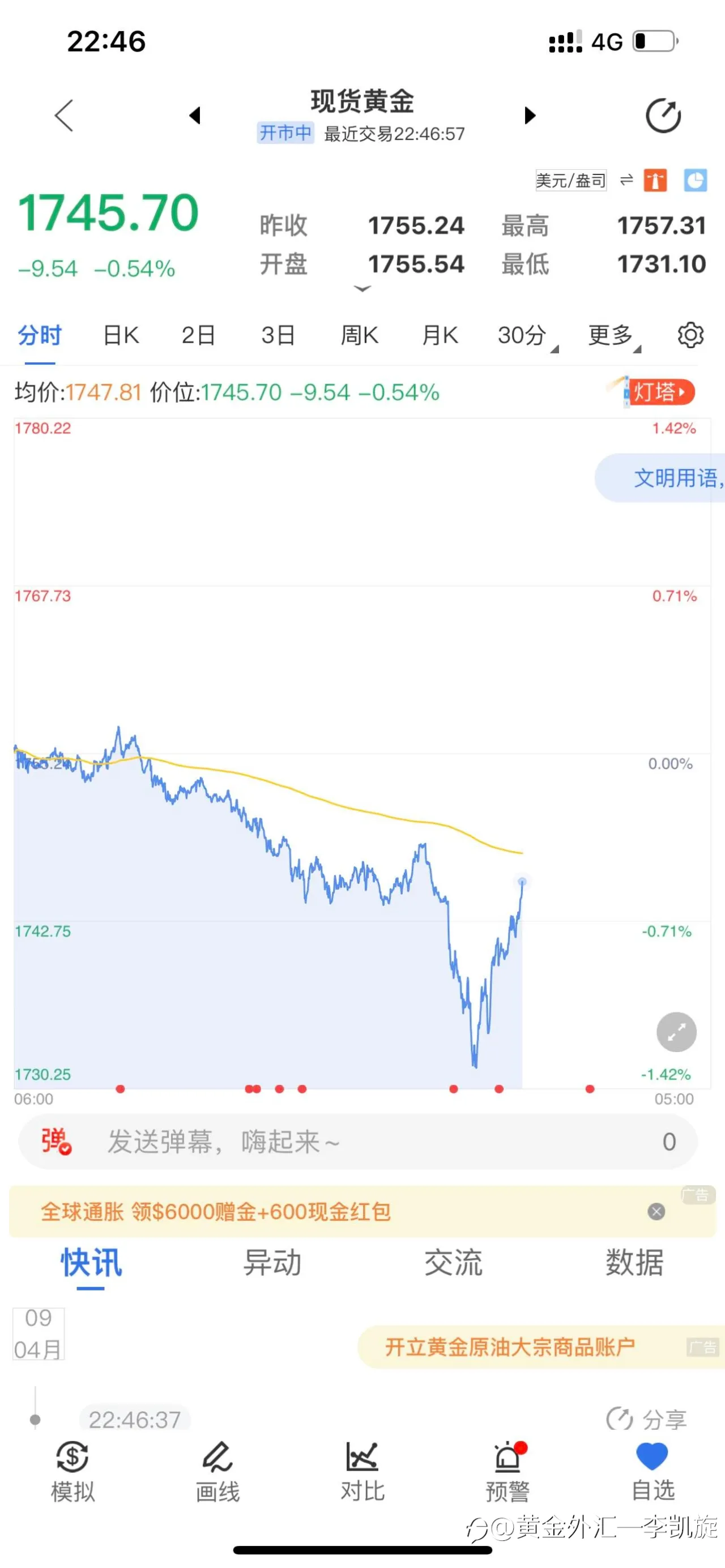Switch to the 异动 tab
Screen dimensions: 725x1568
click(x=272, y=1262)
